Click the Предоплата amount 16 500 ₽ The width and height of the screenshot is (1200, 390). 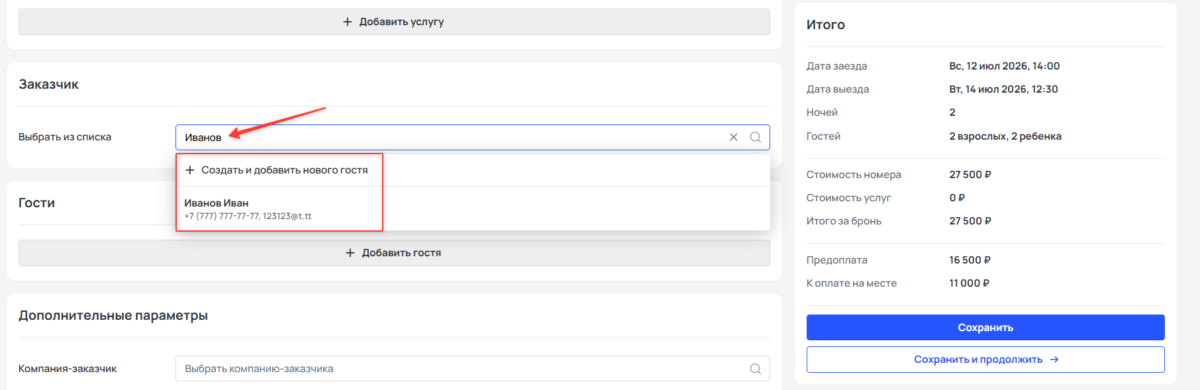pyautogui.click(x=970, y=260)
